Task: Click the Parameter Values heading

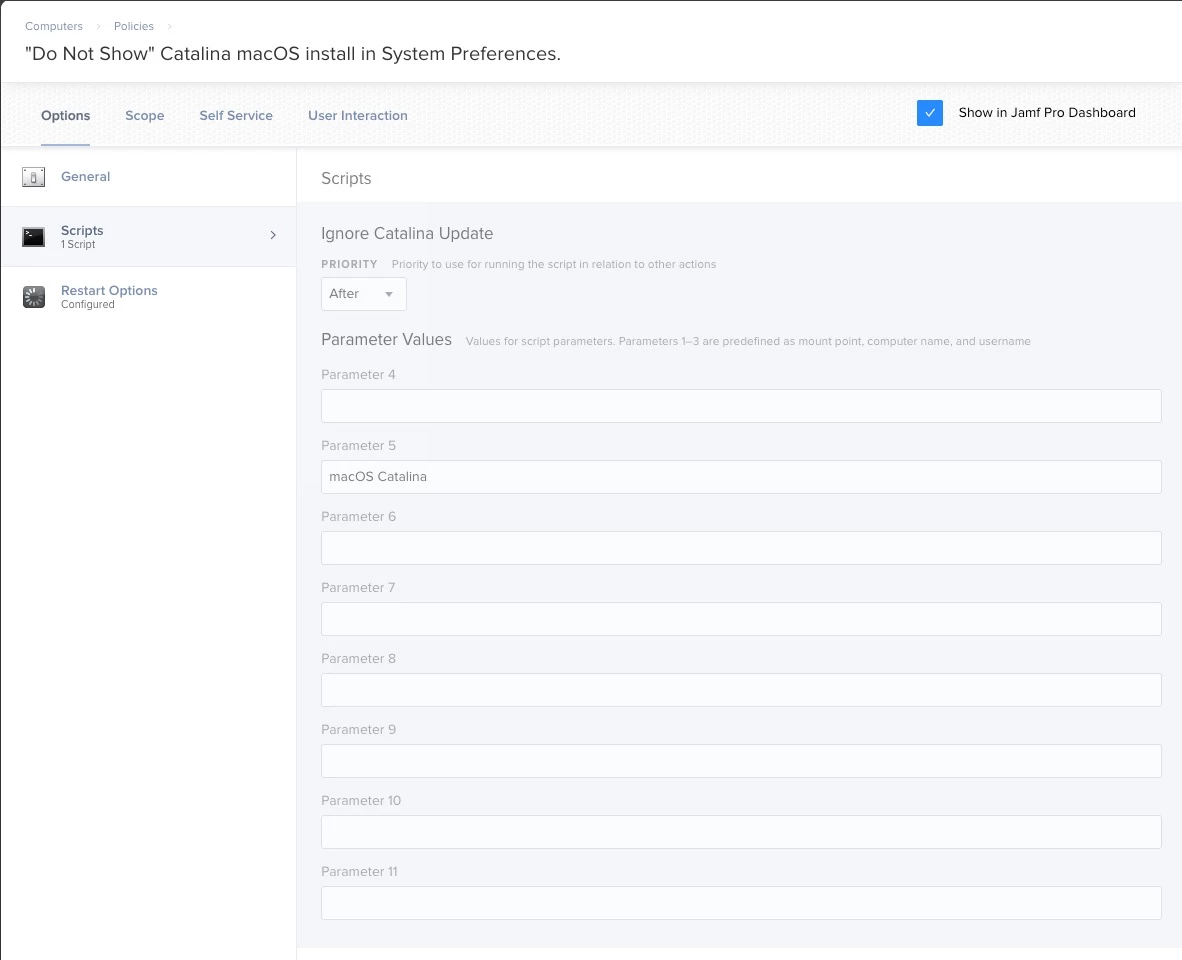Action: (386, 340)
